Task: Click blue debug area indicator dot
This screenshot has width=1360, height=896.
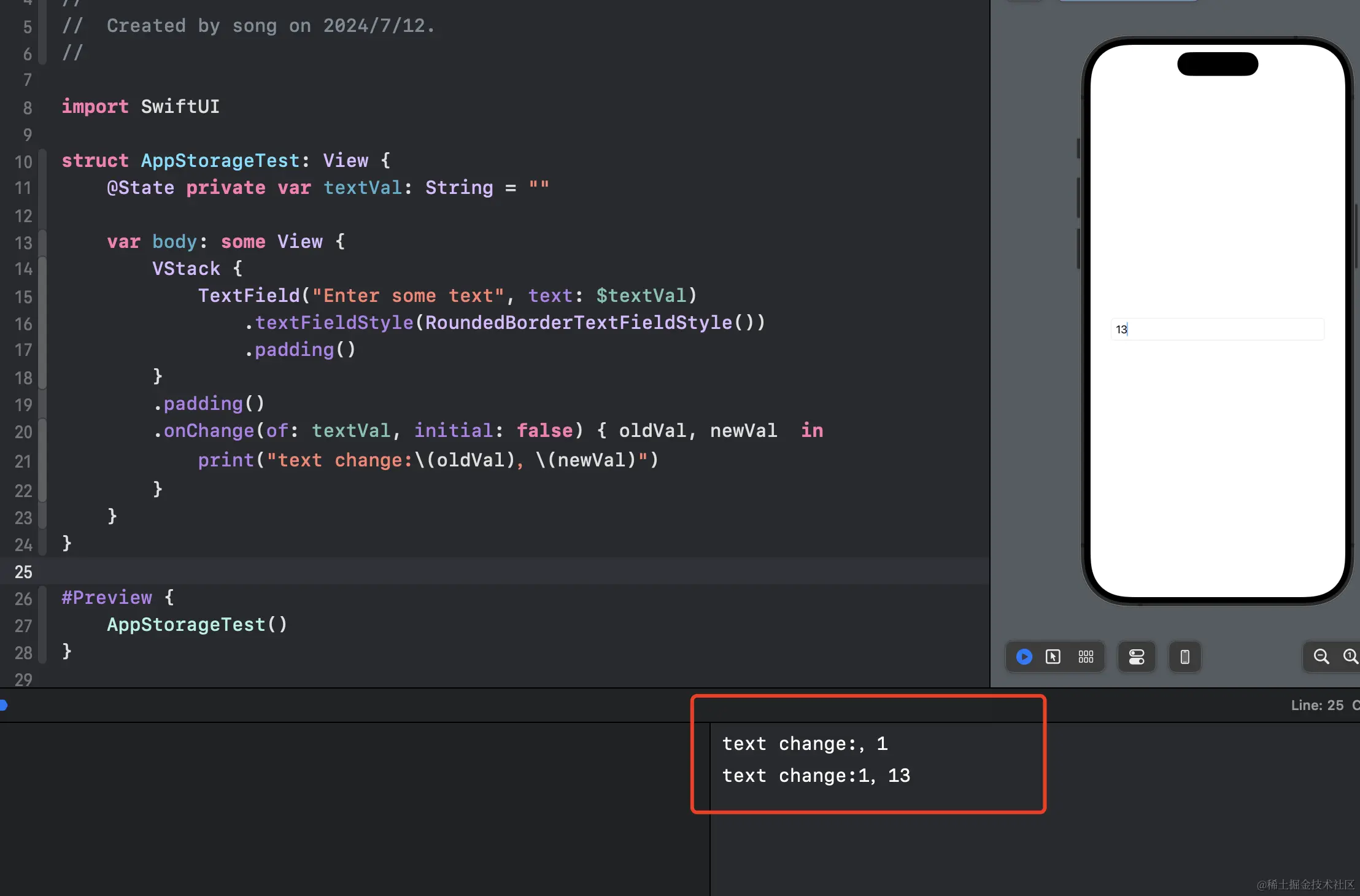Action: [x=3, y=705]
